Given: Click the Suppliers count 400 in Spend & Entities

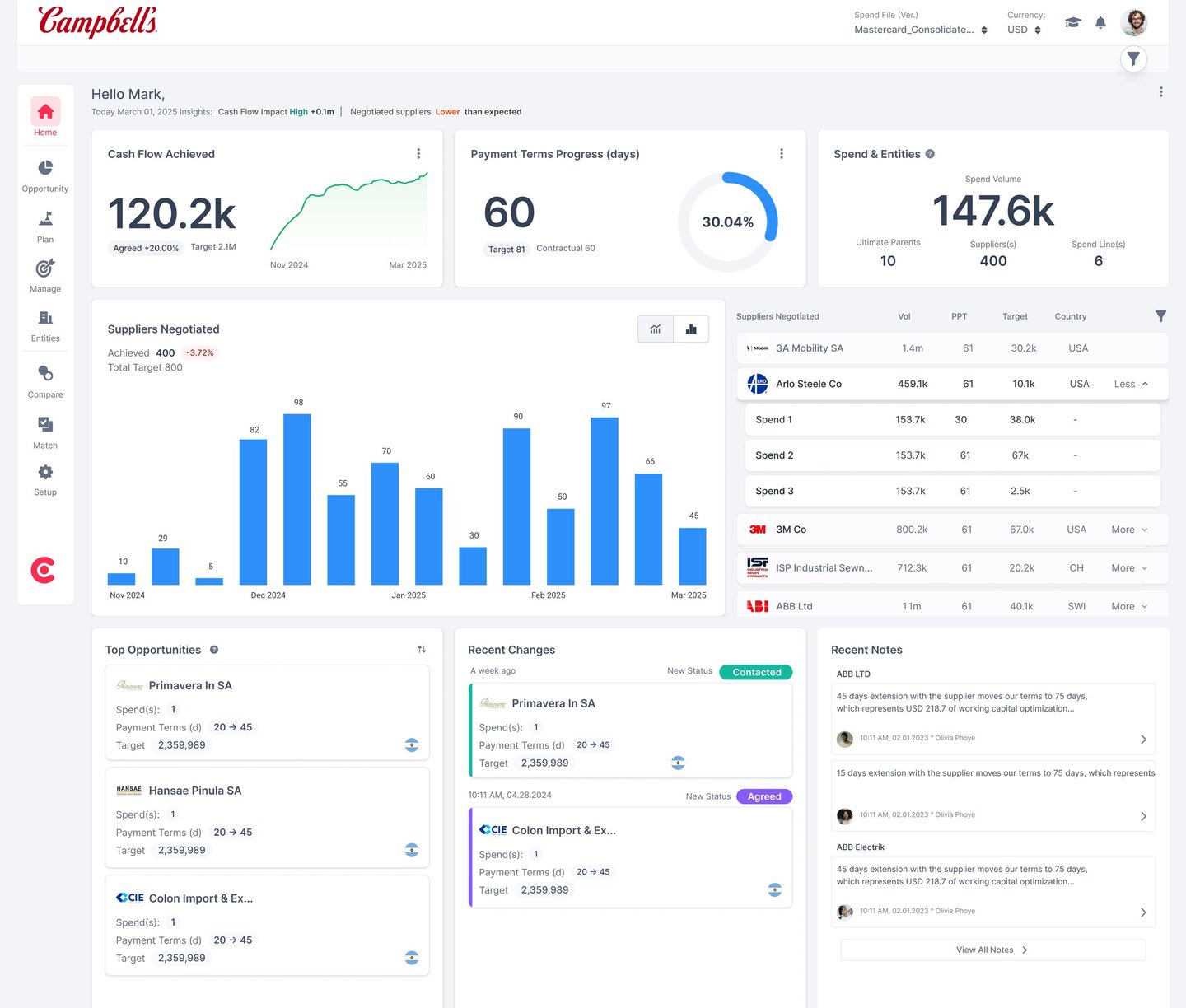Looking at the screenshot, I should click(x=993, y=261).
